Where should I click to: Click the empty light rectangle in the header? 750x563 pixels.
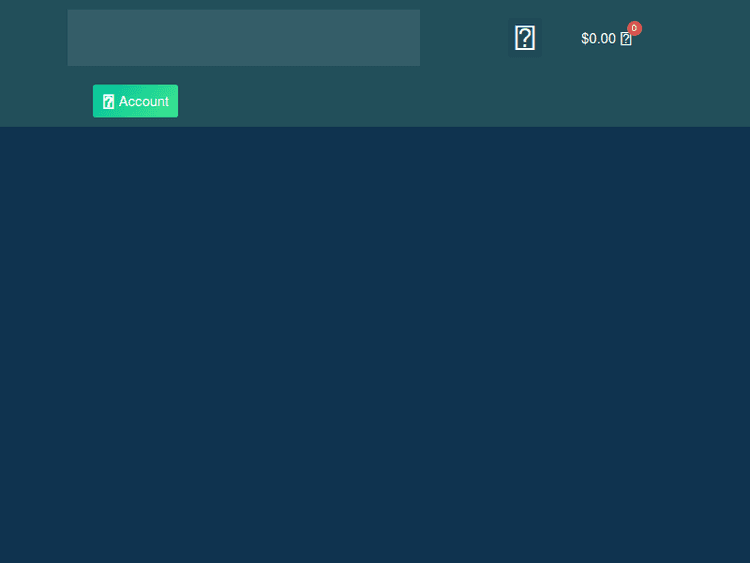pos(243,38)
